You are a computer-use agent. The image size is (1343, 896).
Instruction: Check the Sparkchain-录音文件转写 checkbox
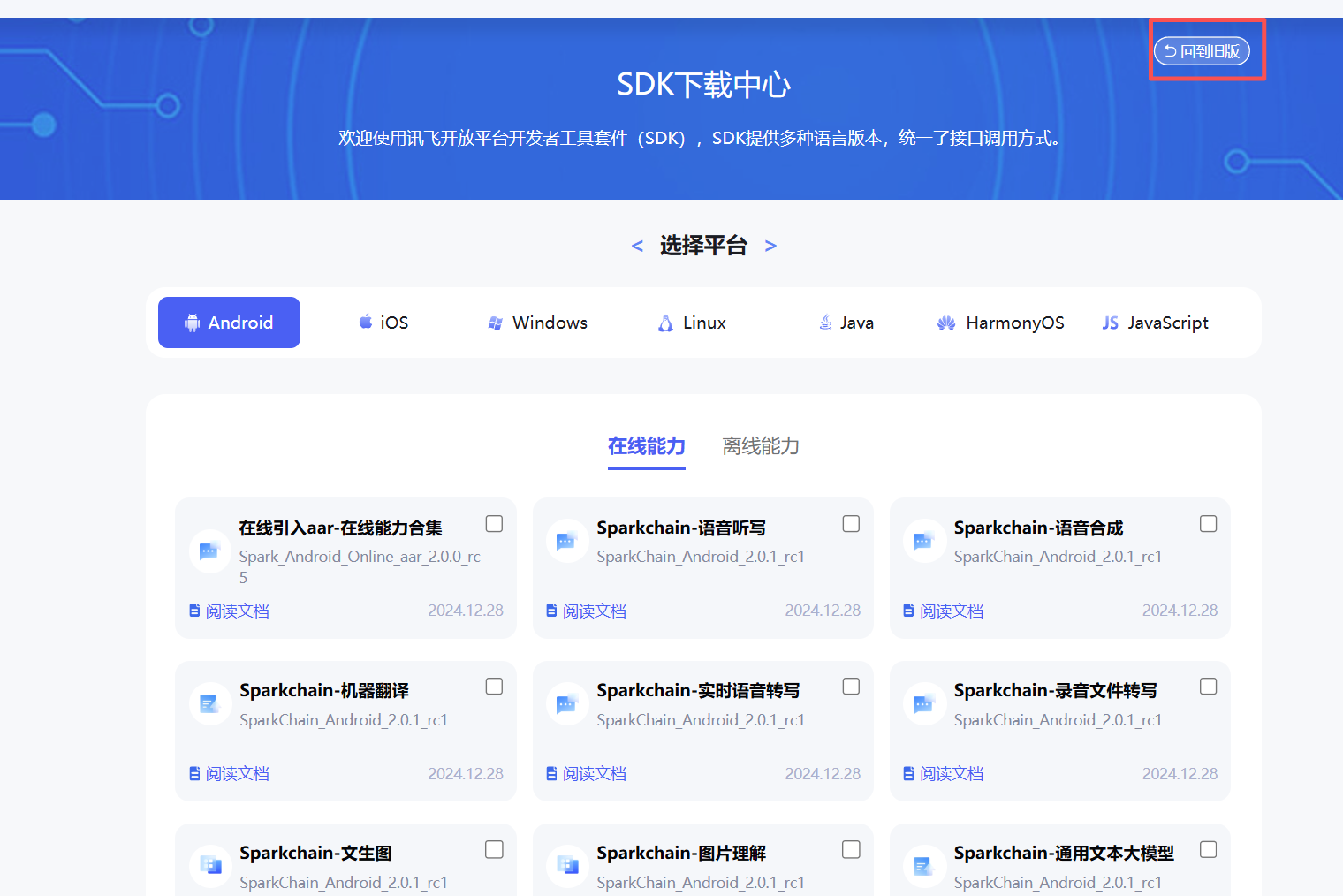(1208, 687)
